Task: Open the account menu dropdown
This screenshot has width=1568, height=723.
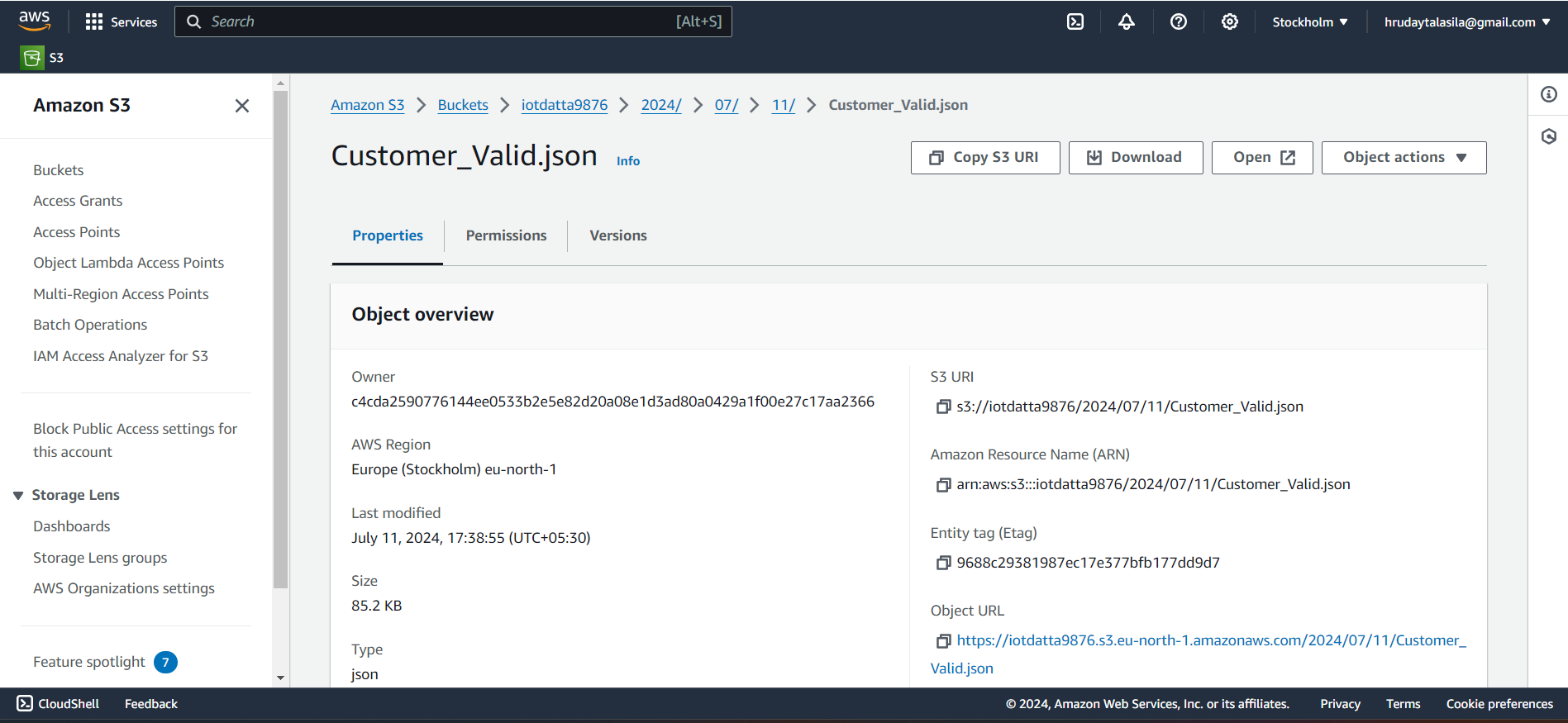Action: click(1466, 22)
